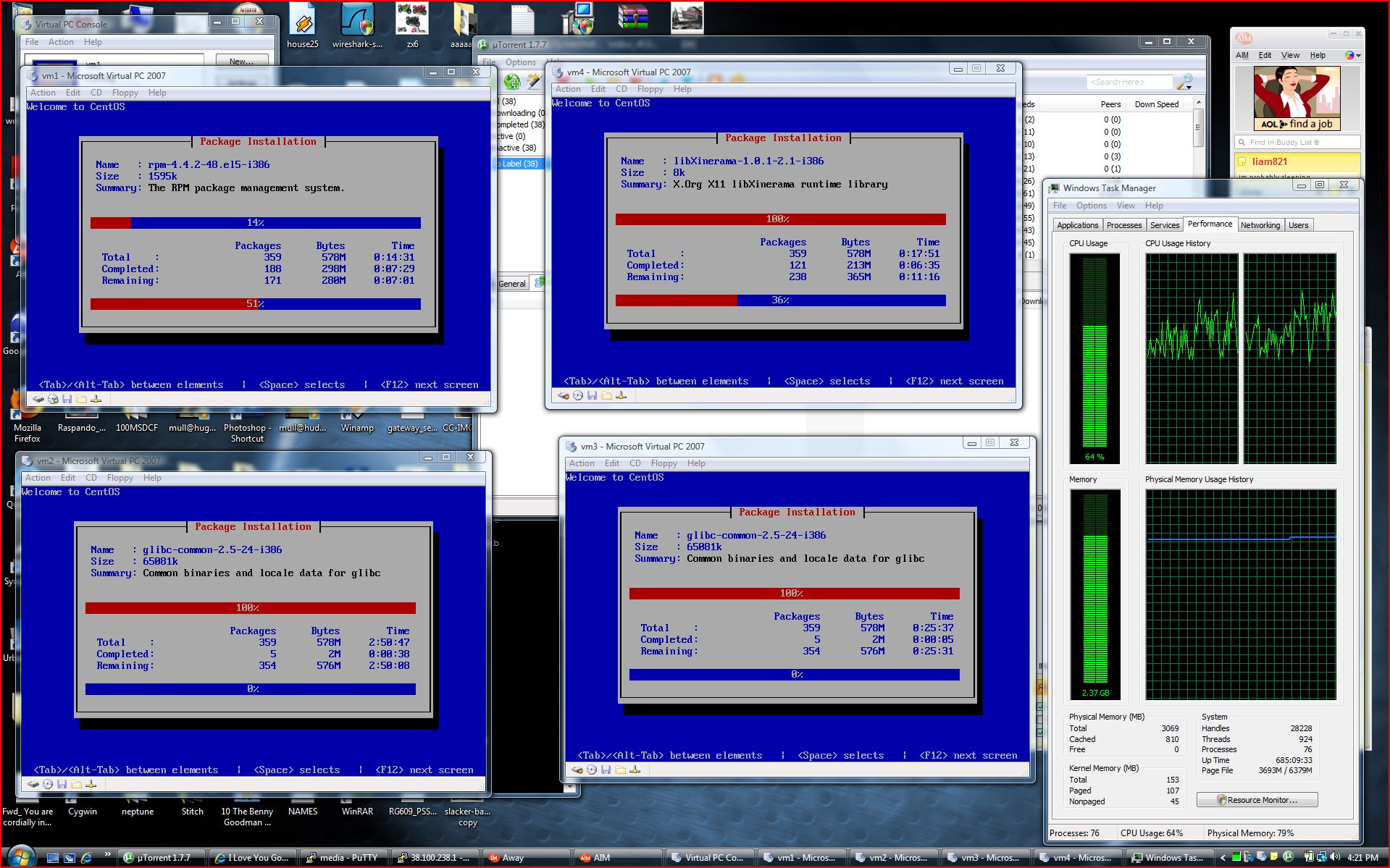
Task: Click the volume speaker icon in system tray
Action: coord(1335,857)
